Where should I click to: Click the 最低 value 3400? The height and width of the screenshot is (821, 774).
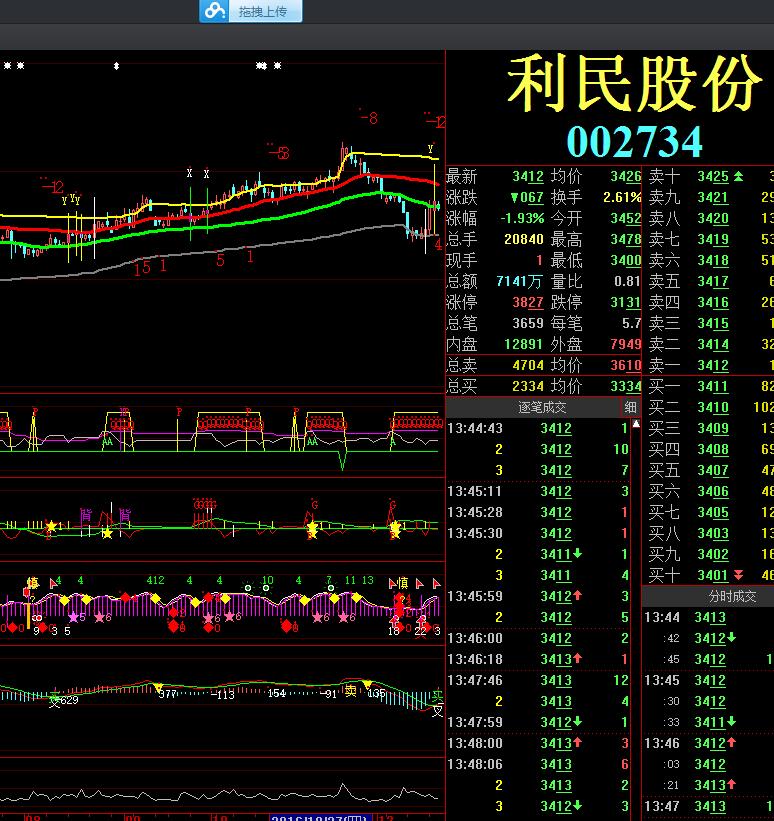626,260
